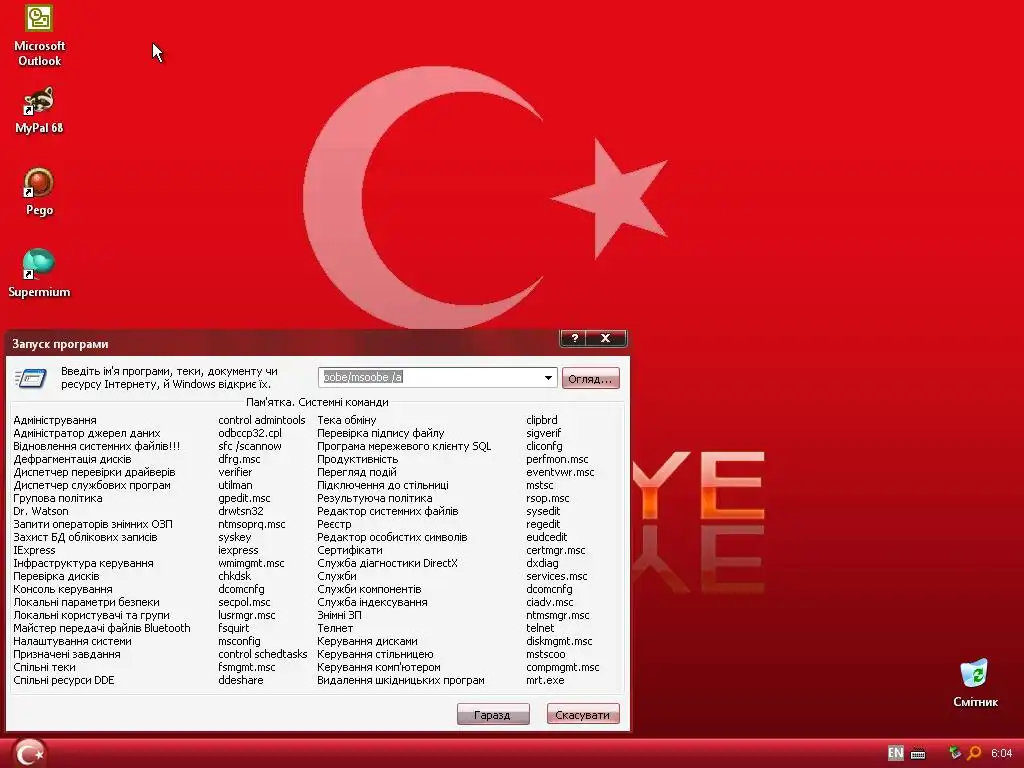Image resolution: width=1024 pixels, height=768 pixels.
Task: Click the 'Адміністрування' label text
Action: [55, 420]
